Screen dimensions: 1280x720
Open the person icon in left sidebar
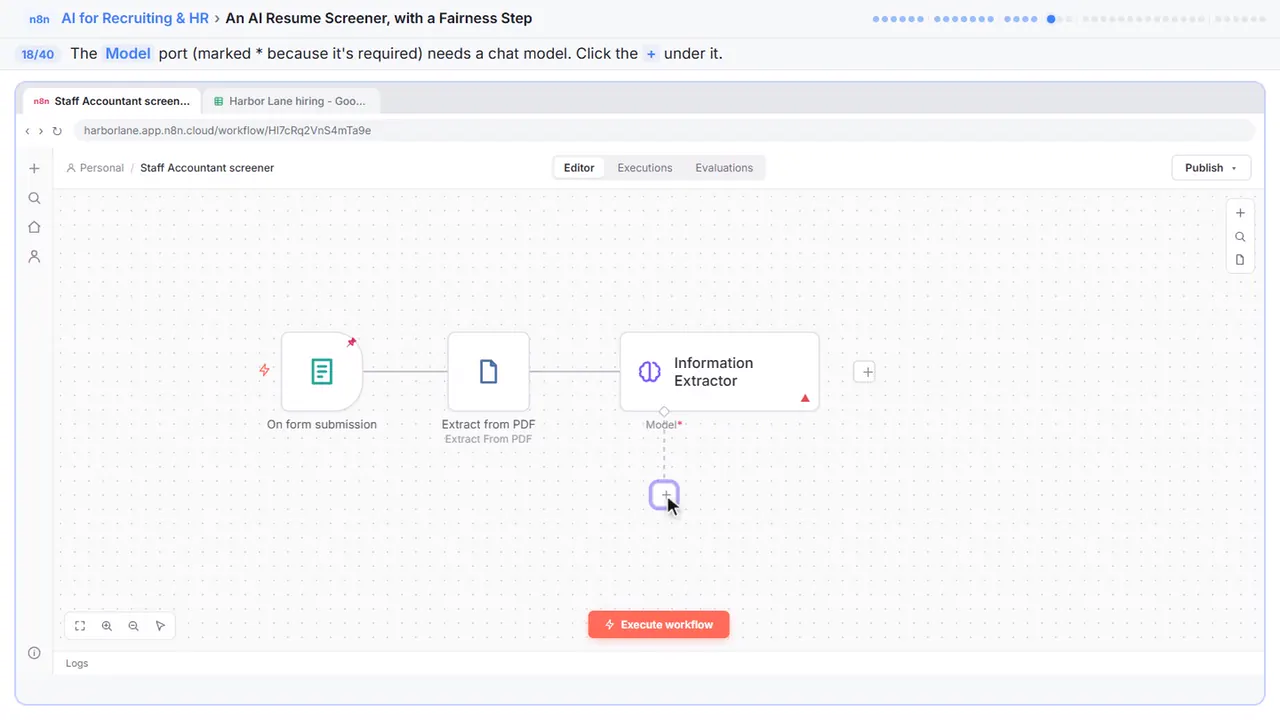coord(34,256)
